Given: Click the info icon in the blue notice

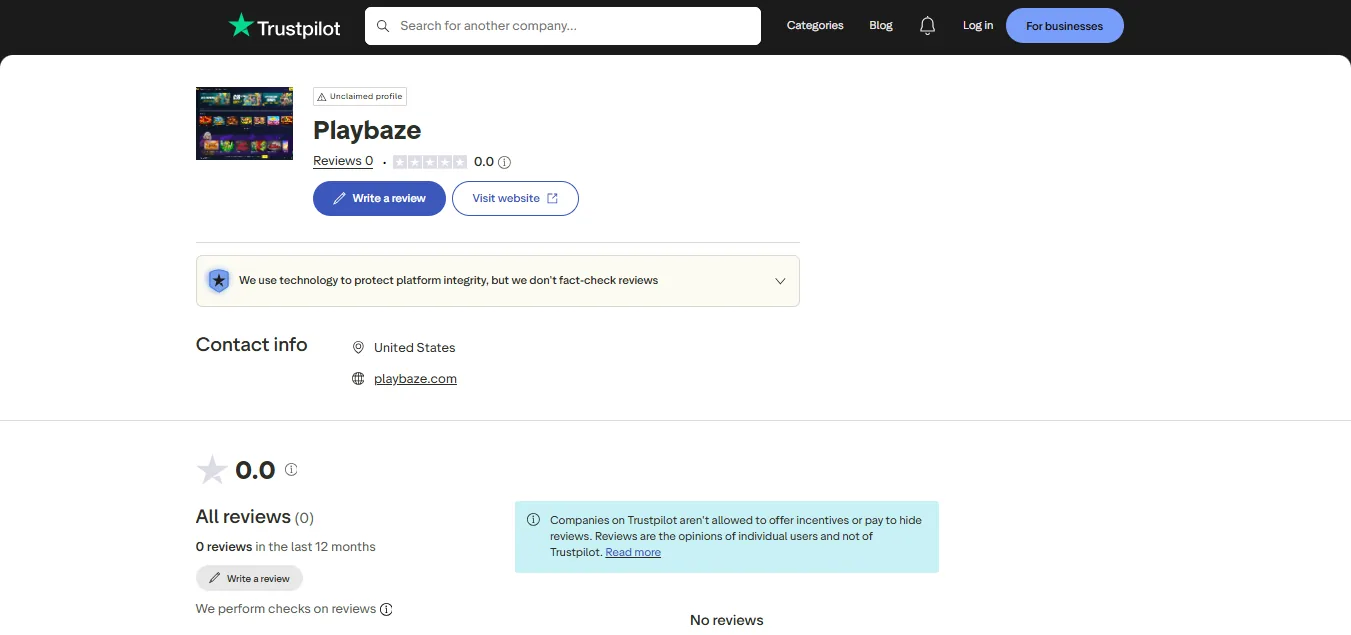Looking at the screenshot, I should pos(533,520).
